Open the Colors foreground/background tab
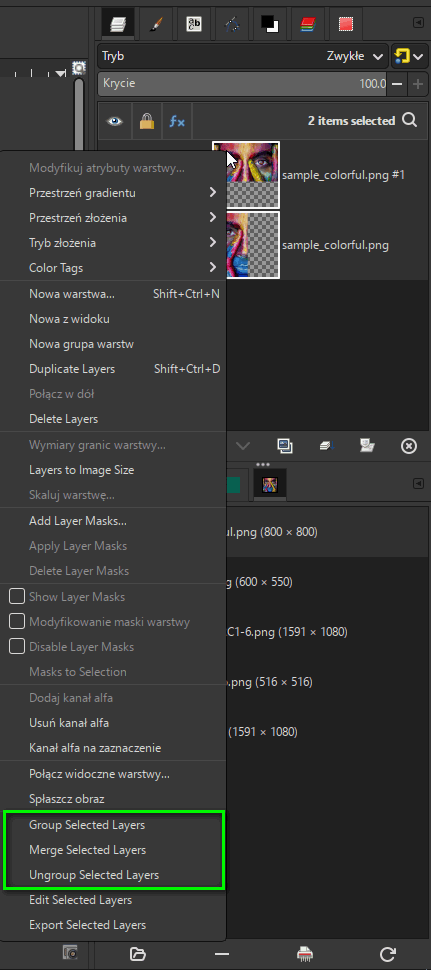The width and height of the screenshot is (431, 970). [x=270, y=24]
